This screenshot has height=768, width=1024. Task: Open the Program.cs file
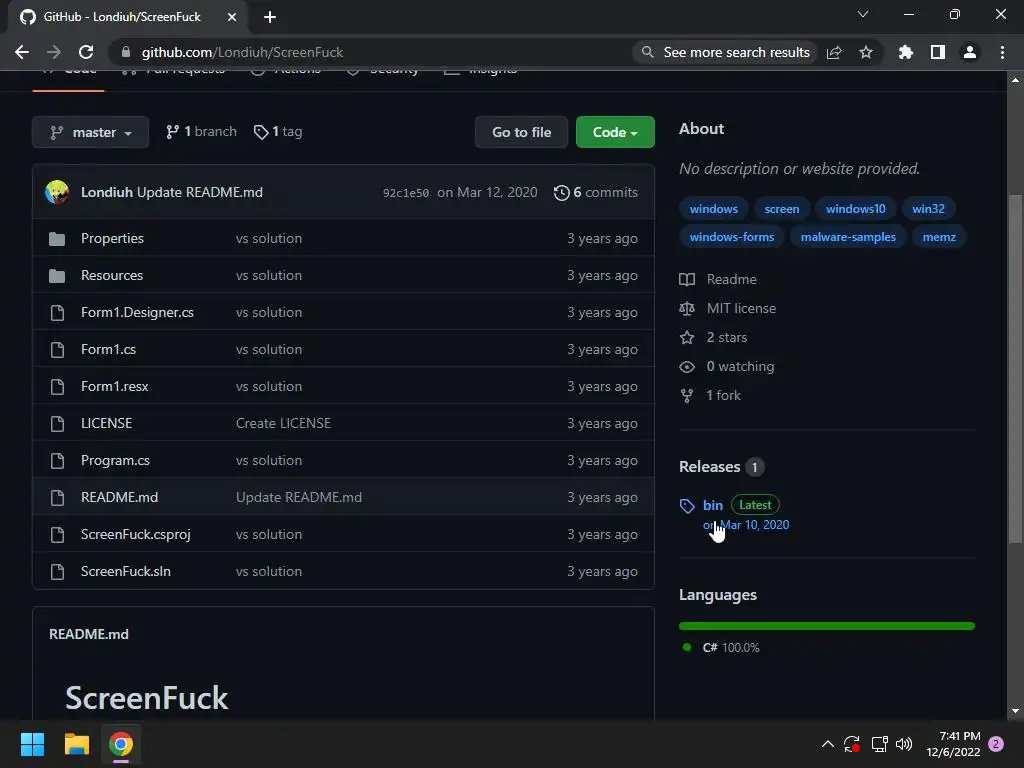(116, 460)
